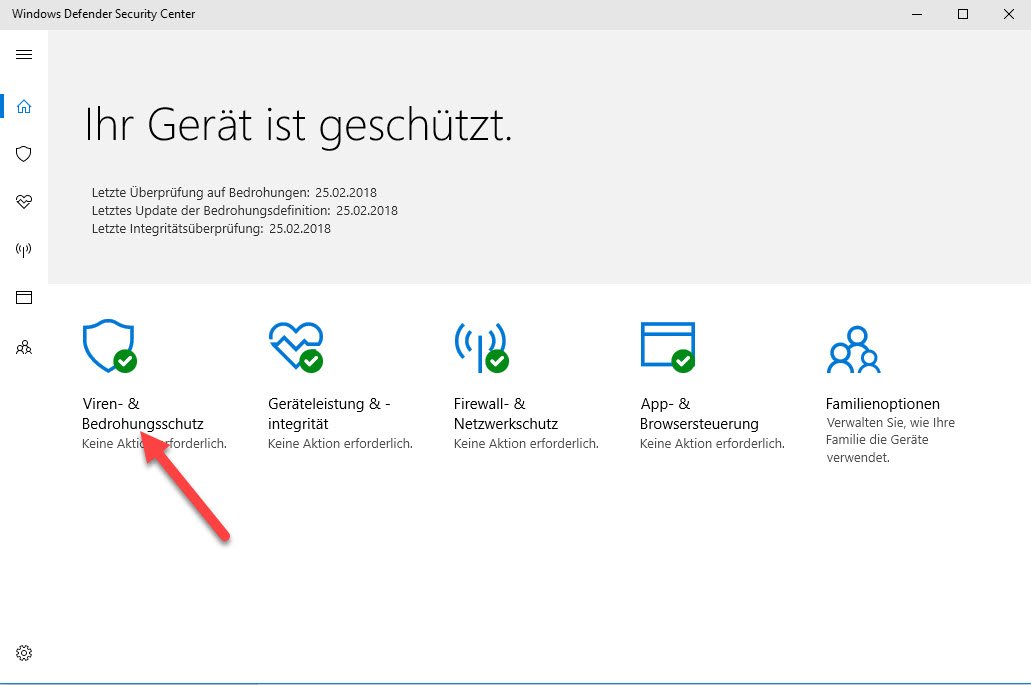Minimize the Security Center window

(917, 14)
